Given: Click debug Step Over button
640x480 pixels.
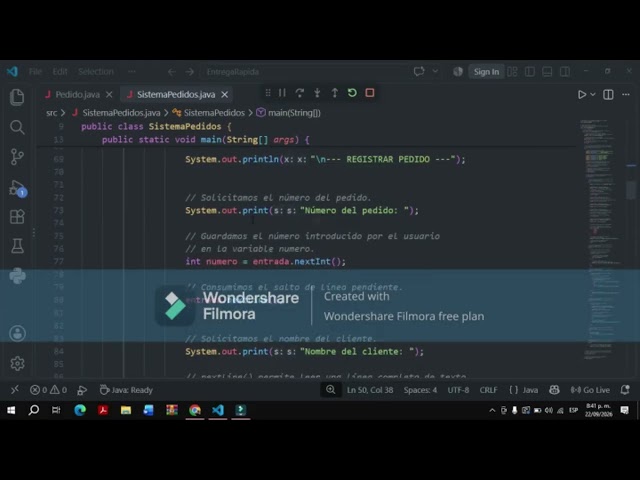Looking at the screenshot, I should coord(300,93).
